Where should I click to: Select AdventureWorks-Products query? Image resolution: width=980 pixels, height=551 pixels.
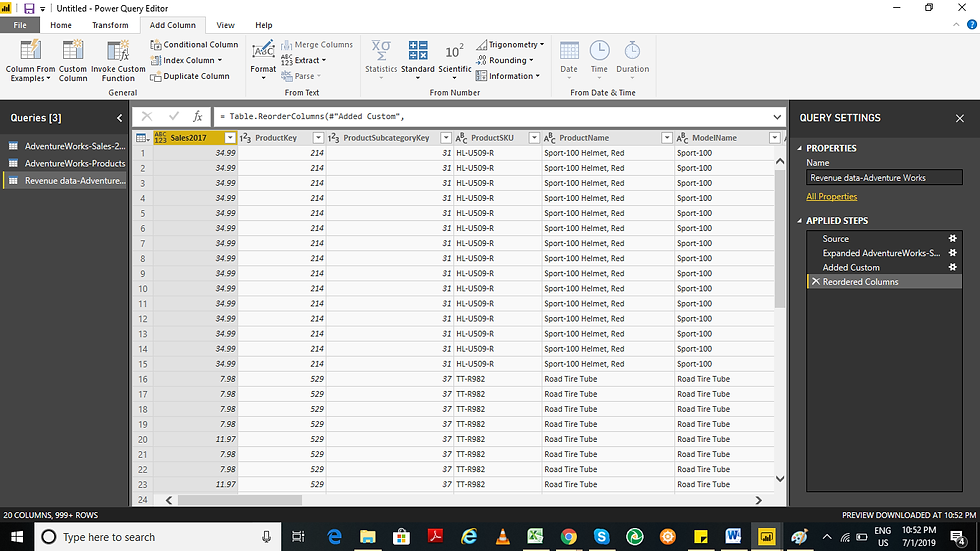point(65,163)
